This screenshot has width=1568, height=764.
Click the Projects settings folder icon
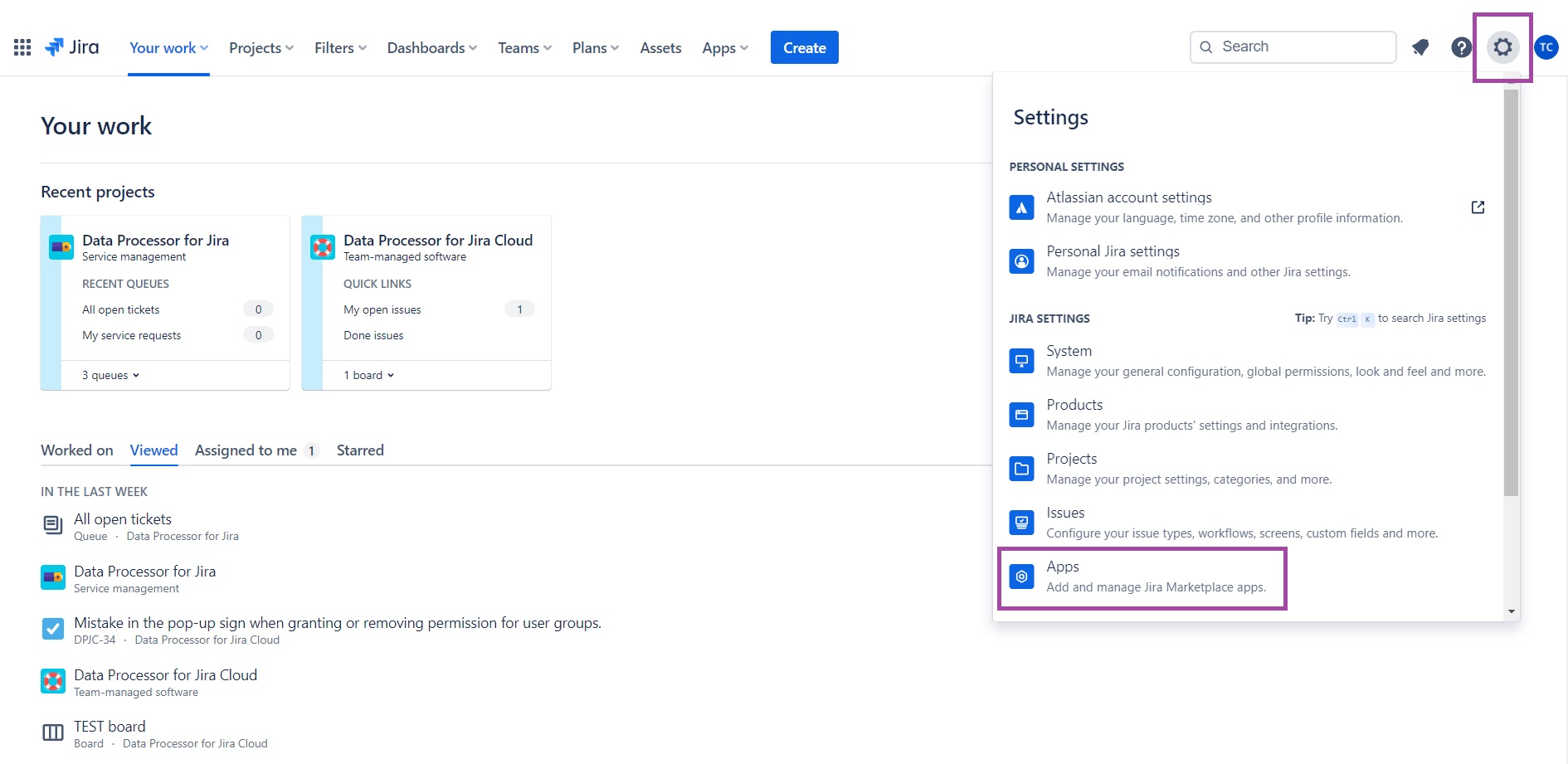(x=1021, y=469)
